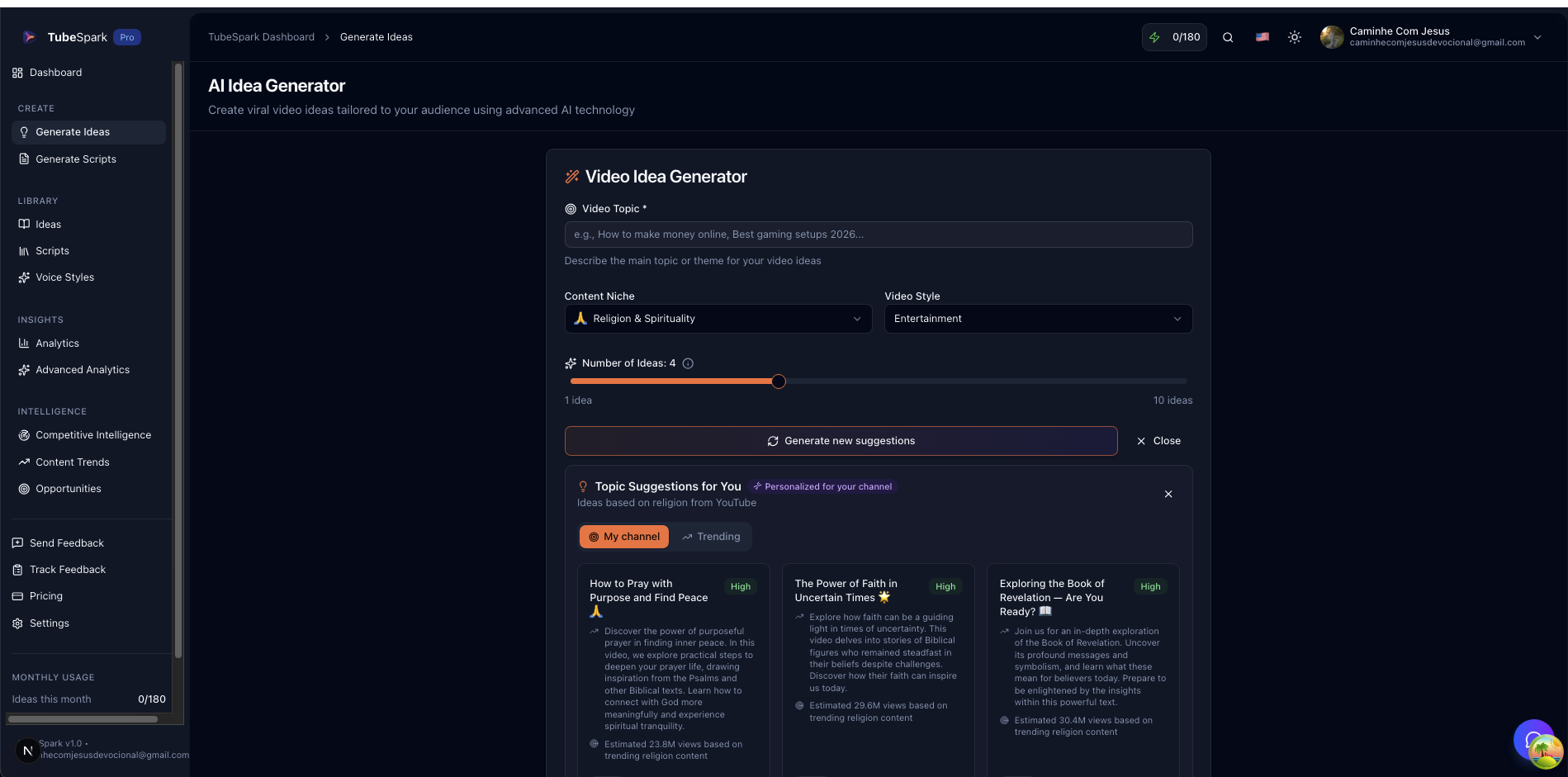Click the info icon beside Number of Ideas
The width and height of the screenshot is (1568, 777).
688,363
